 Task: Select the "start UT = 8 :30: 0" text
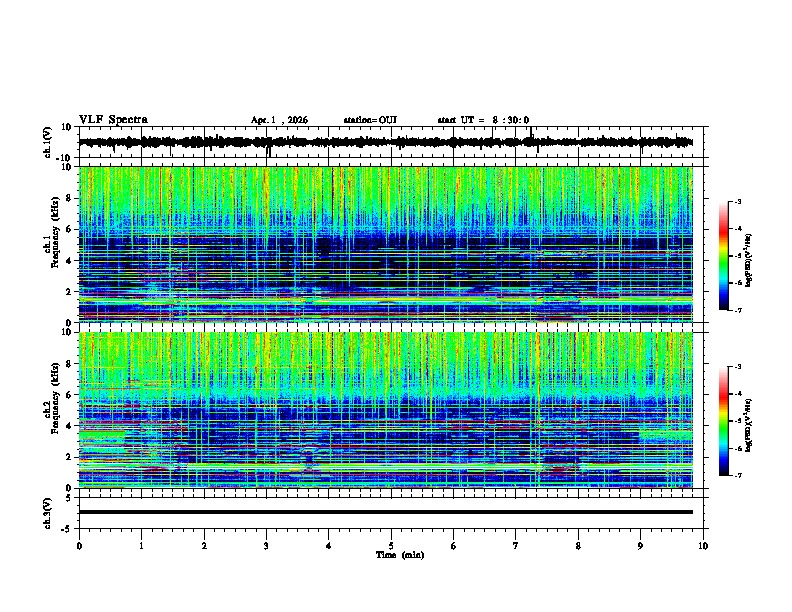483,120
